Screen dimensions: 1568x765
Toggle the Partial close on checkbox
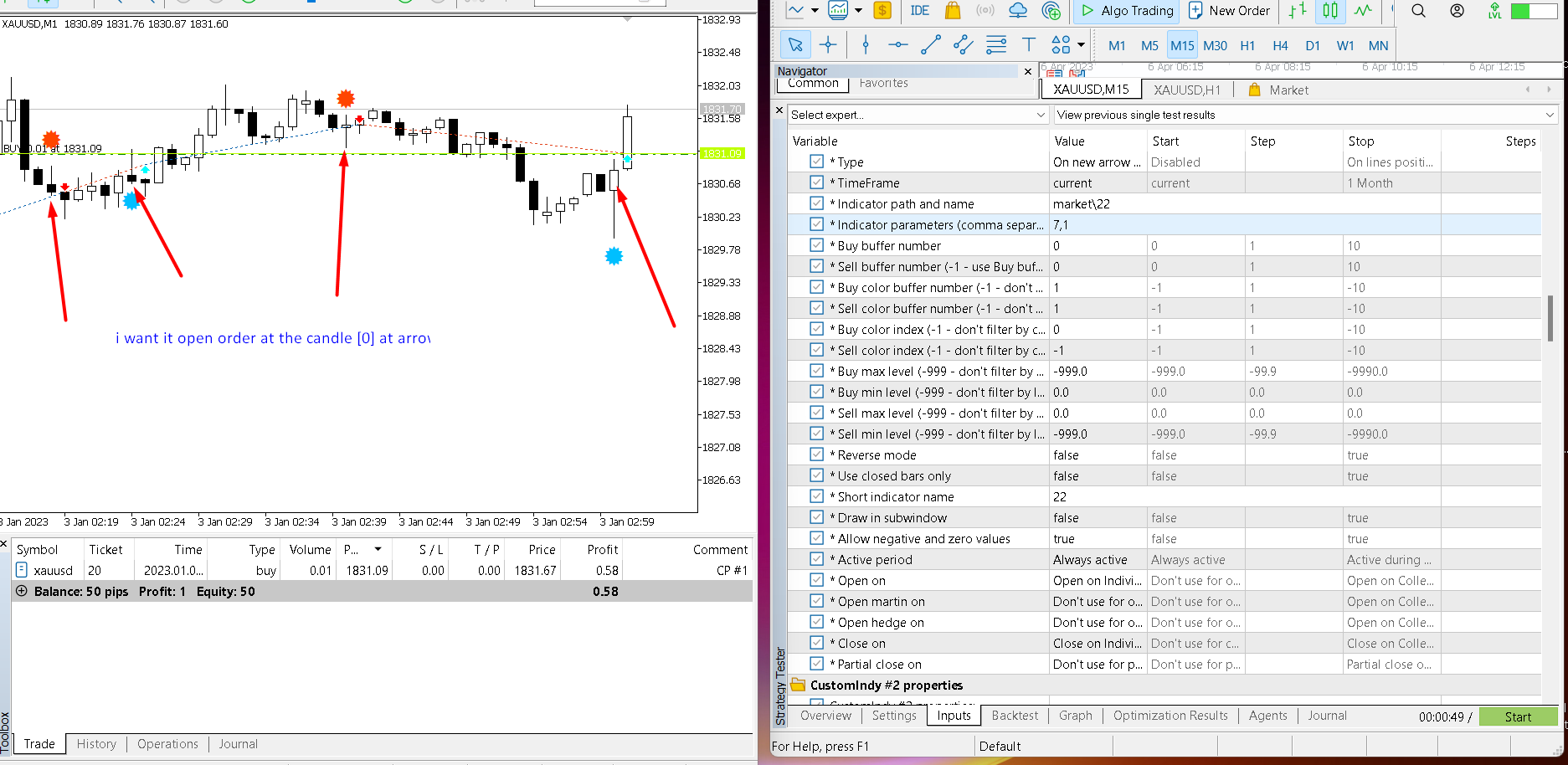coord(817,664)
